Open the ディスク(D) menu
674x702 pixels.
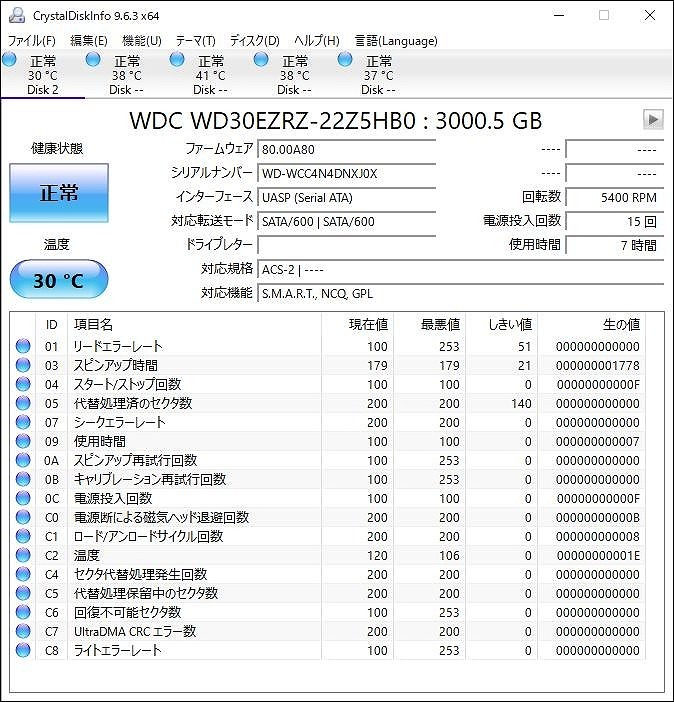point(254,41)
